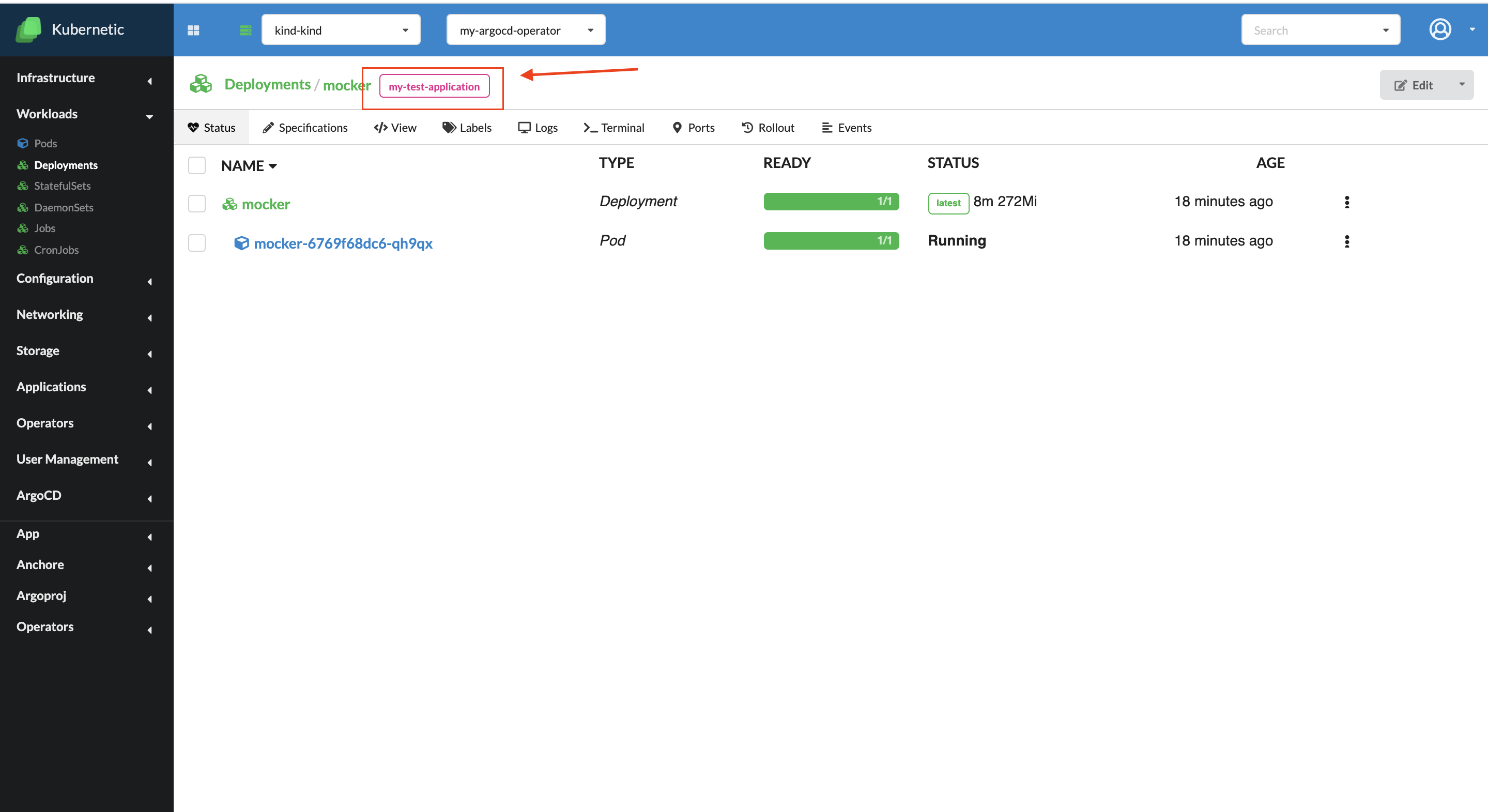Open the mocker-6769f68dc6-qh9qx pod link
Screen dimensions: 1488x812
click(x=343, y=243)
